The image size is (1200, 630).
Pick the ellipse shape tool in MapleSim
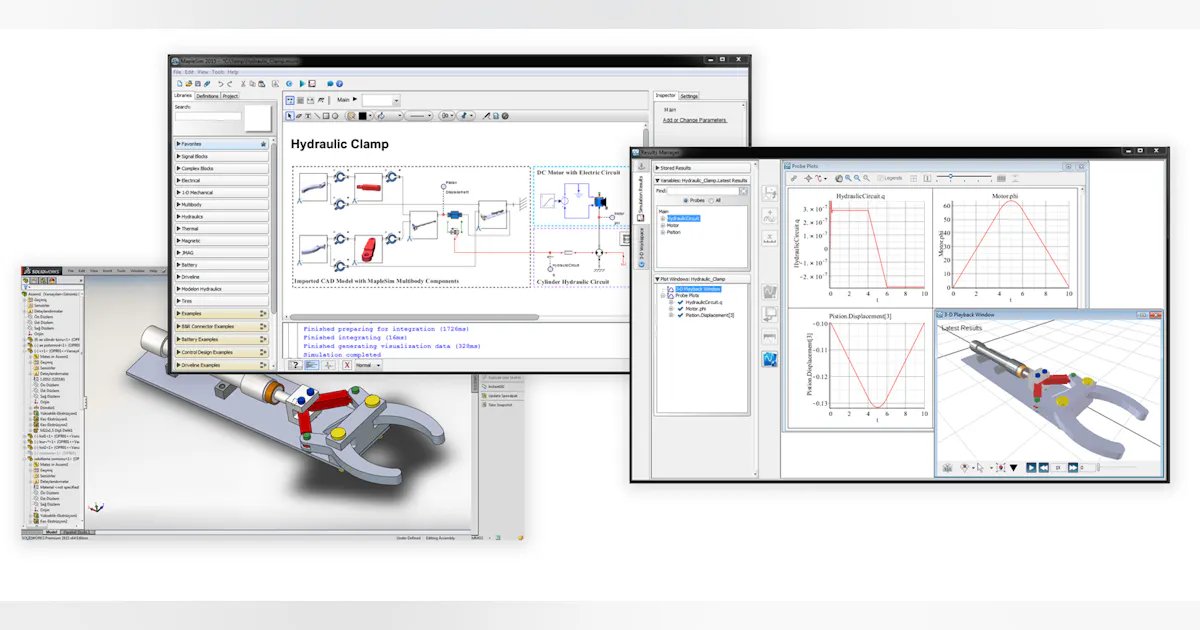(335, 116)
